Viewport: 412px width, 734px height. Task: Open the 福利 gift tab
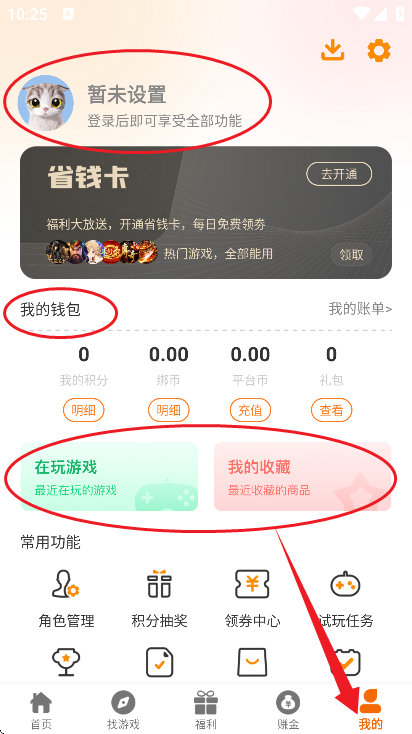(206, 710)
